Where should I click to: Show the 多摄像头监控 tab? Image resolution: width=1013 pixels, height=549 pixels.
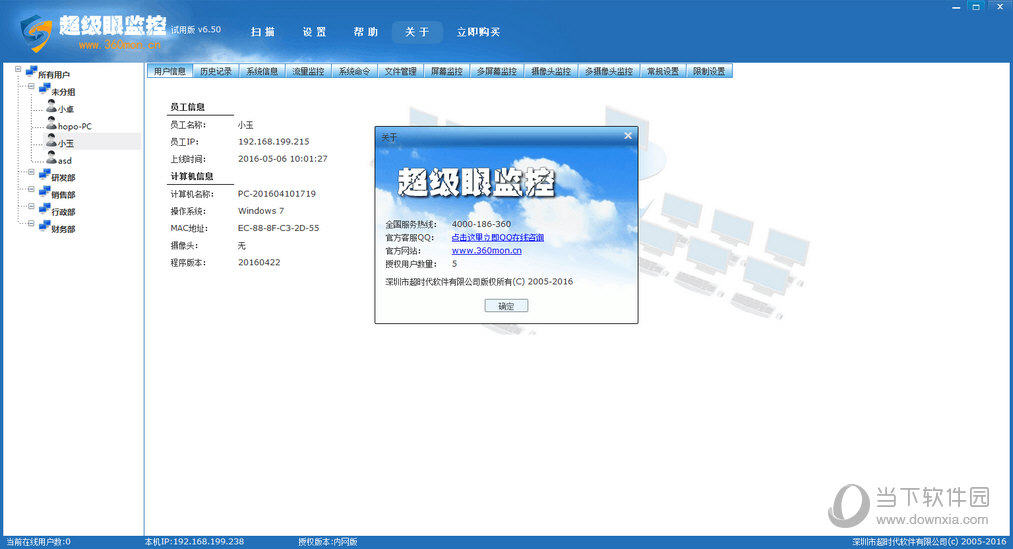[x=609, y=71]
